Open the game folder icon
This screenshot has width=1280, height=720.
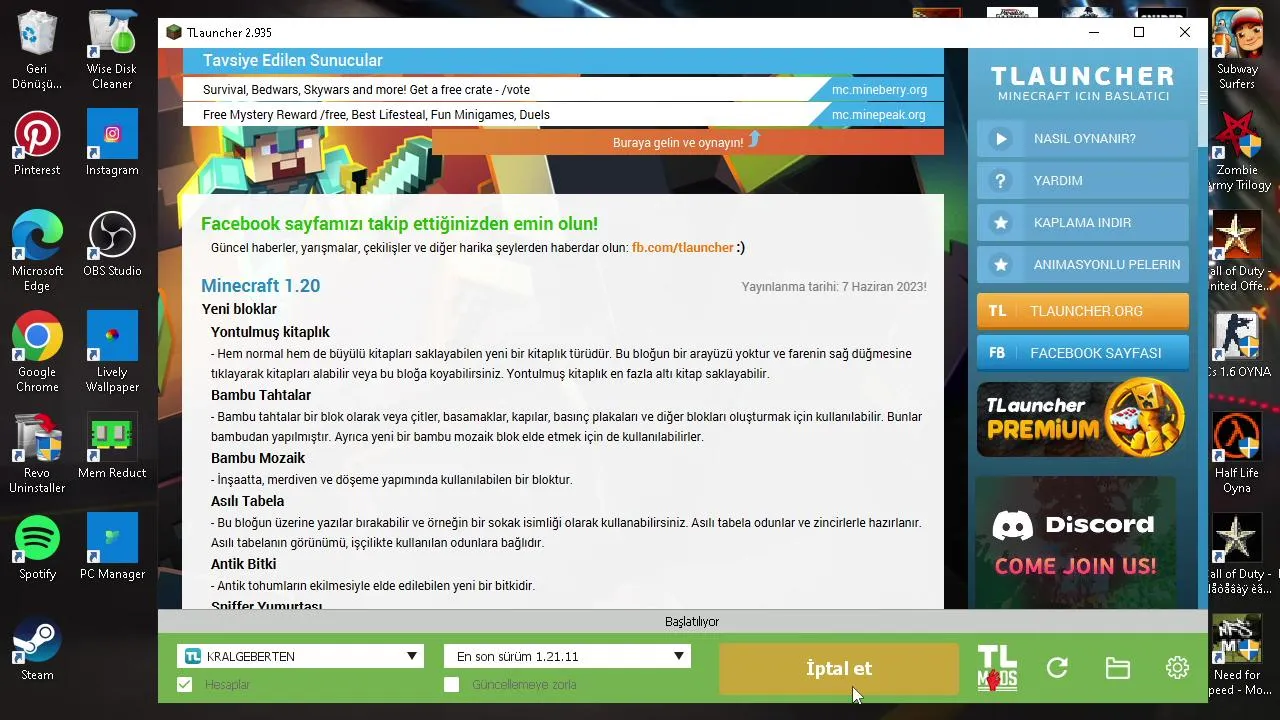[1117, 668]
